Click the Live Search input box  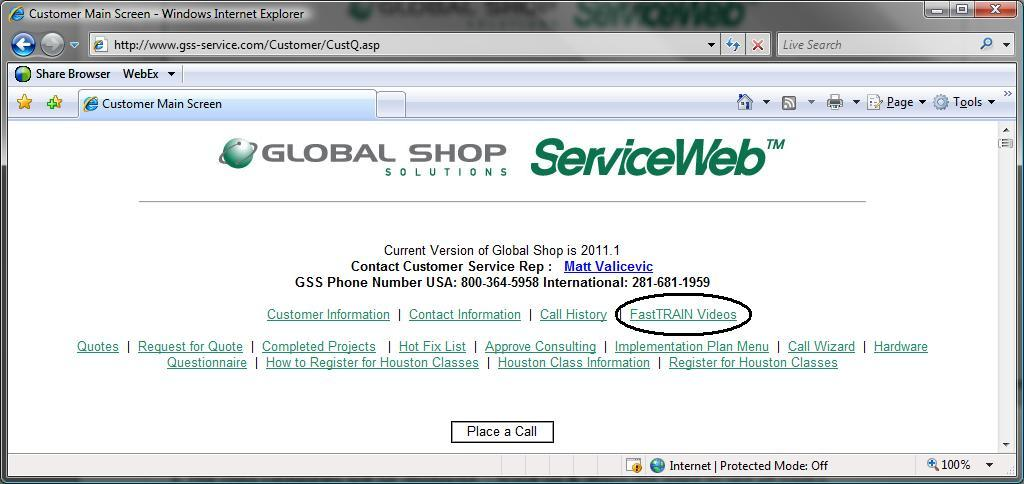pyautogui.click(x=877, y=45)
